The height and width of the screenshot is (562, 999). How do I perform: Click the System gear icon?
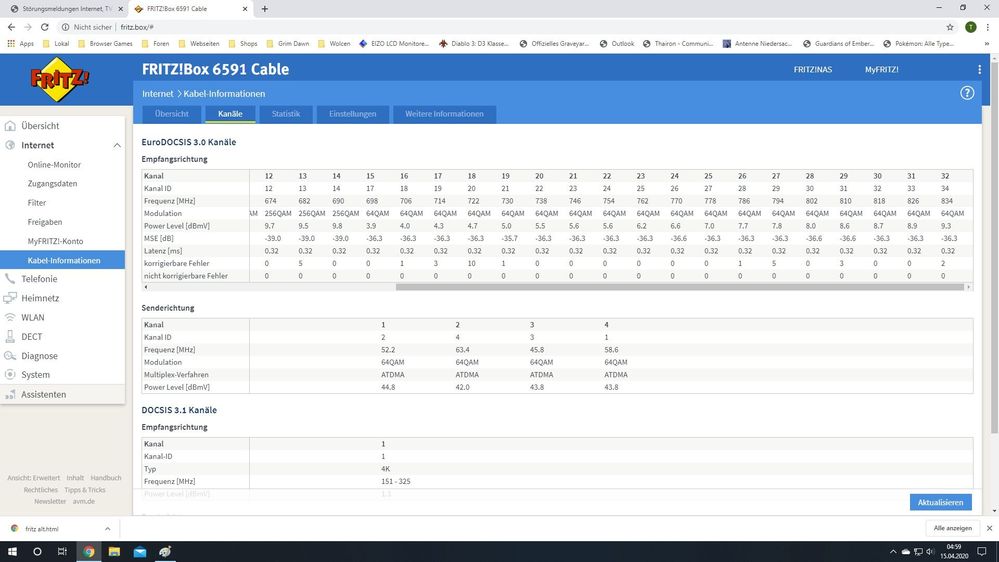click(x=10, y=375)
